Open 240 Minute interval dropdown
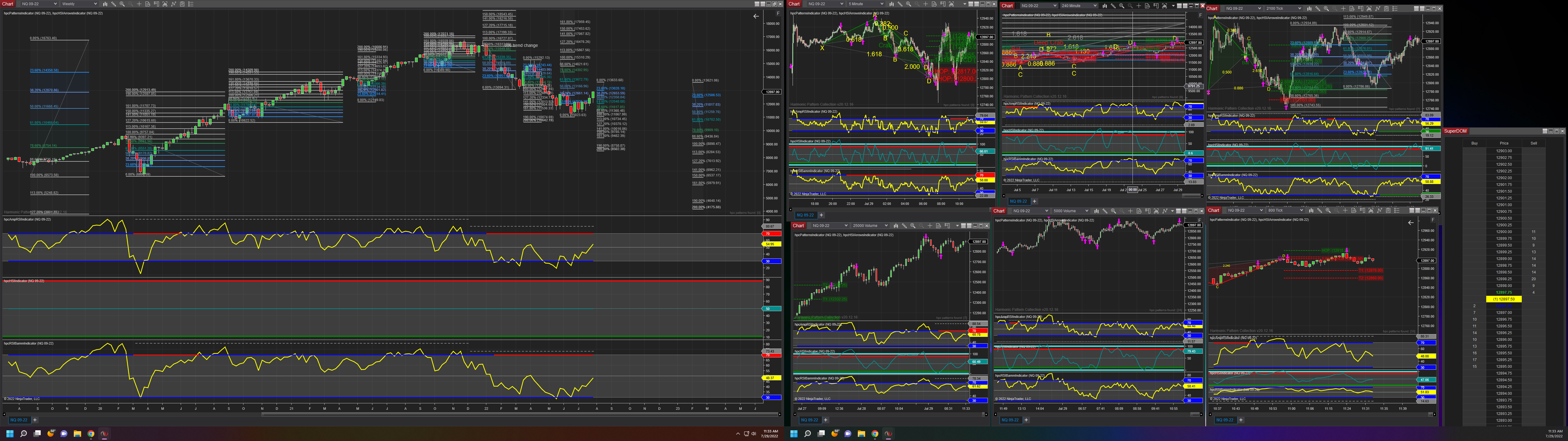 1095,6
